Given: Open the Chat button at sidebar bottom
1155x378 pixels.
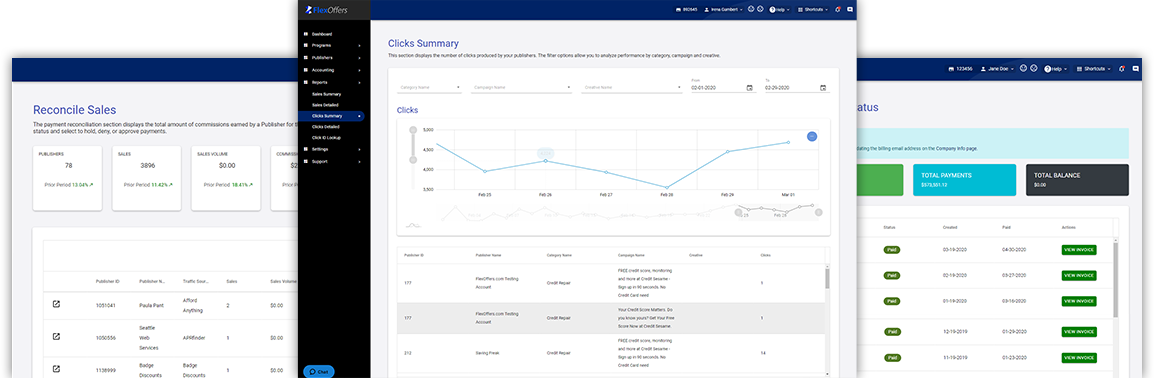Looking at the screenshot, I should click(318, 371).
